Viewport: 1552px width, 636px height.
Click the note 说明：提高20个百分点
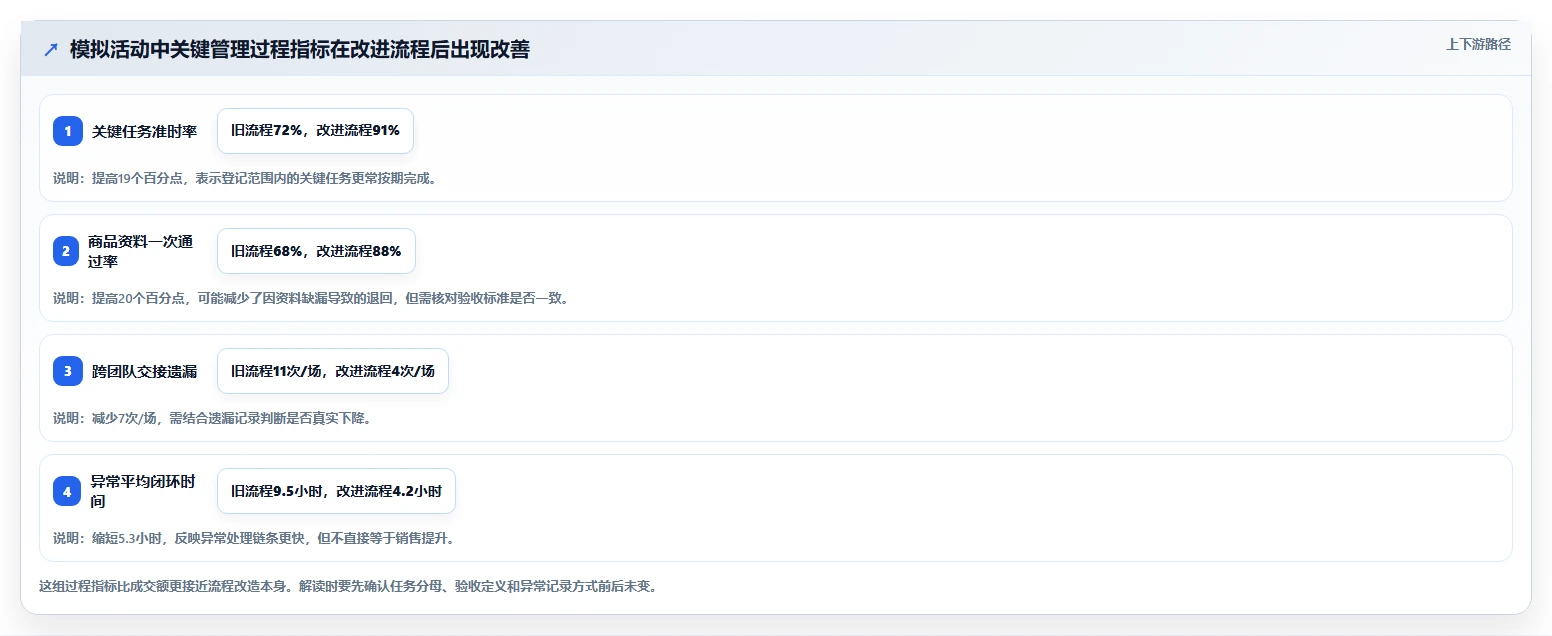click(x=311, y=298)
